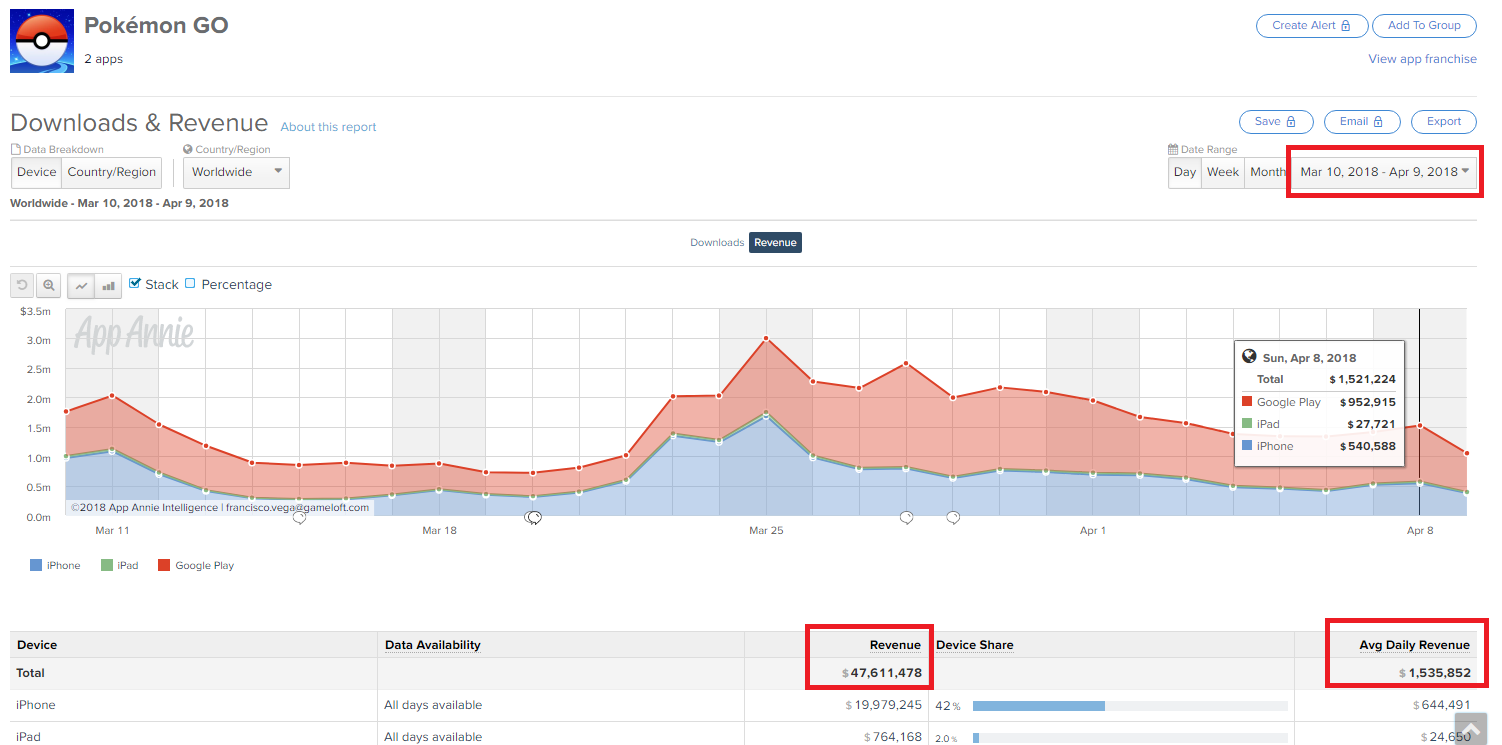This screenshot has height=745, width=1502.
Task: Open the Mar 10 - Apr 9 date range picker
Action: coord(1383,172)
